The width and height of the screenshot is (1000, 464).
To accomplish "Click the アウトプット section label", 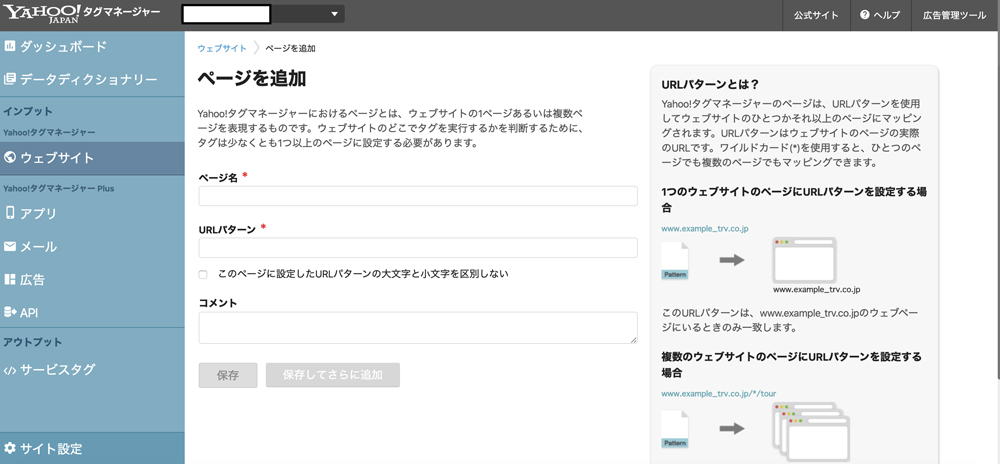I will coord(33,342).
